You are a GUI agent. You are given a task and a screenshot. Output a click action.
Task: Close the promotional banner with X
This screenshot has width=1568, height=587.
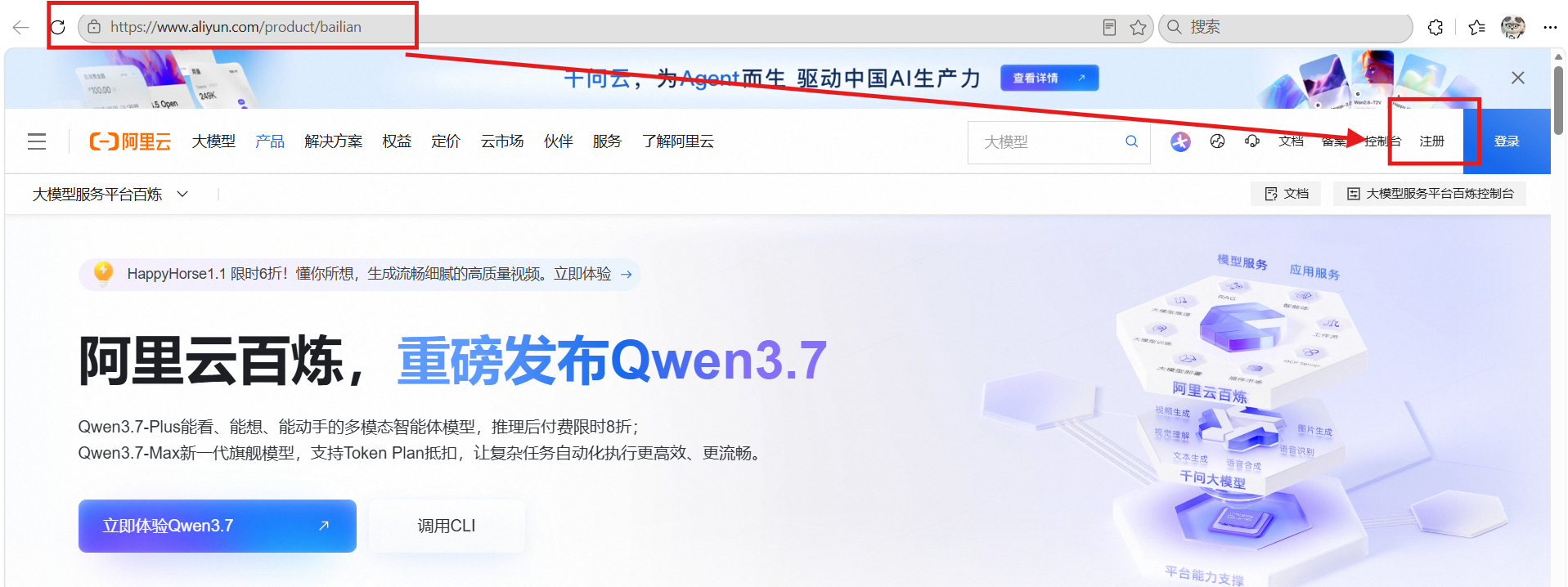point(1518,78)
